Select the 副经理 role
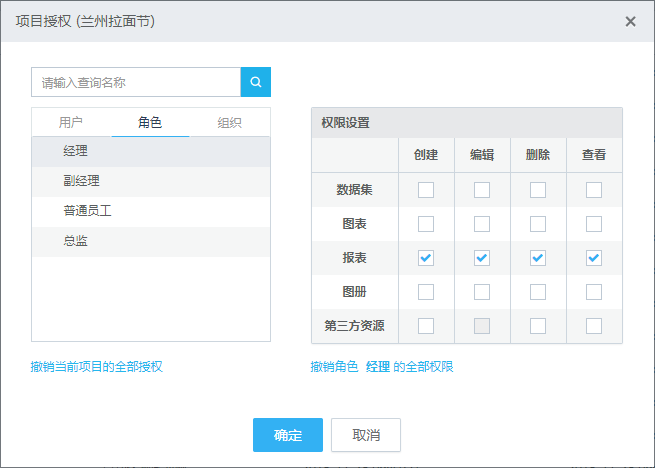The image size is (655, 468). coord(81,181)
